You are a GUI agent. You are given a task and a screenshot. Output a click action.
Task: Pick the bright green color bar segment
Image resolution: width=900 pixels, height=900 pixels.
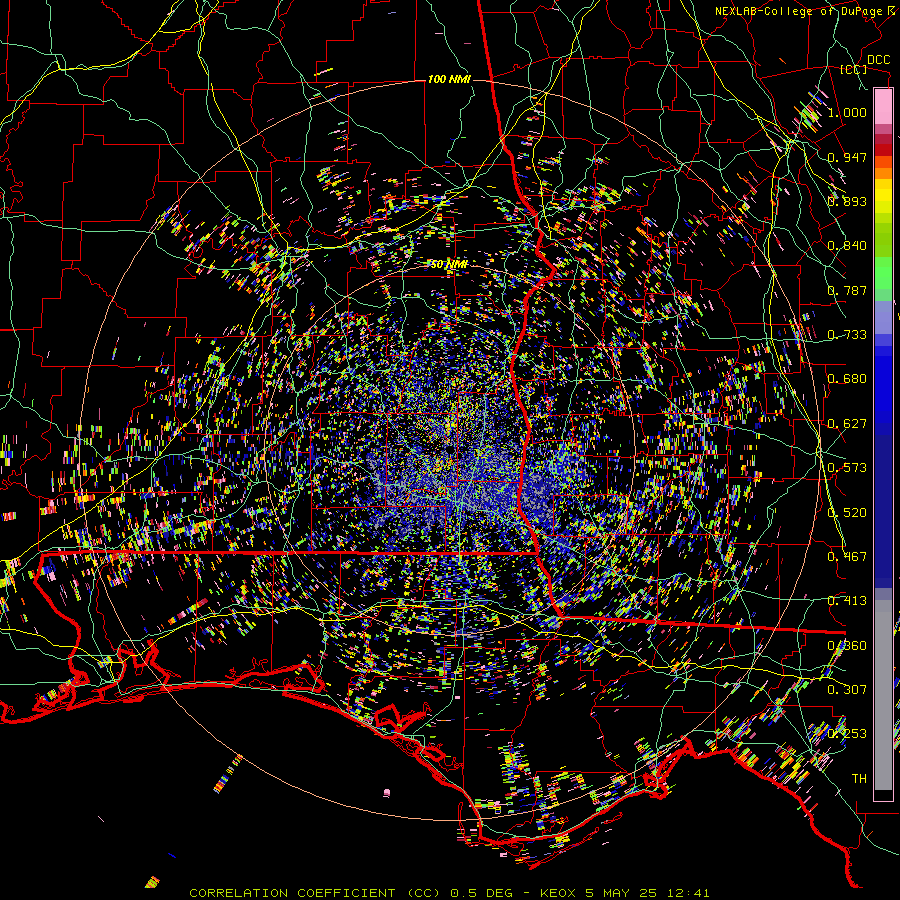pyautogui.click(x=883, y=273)
